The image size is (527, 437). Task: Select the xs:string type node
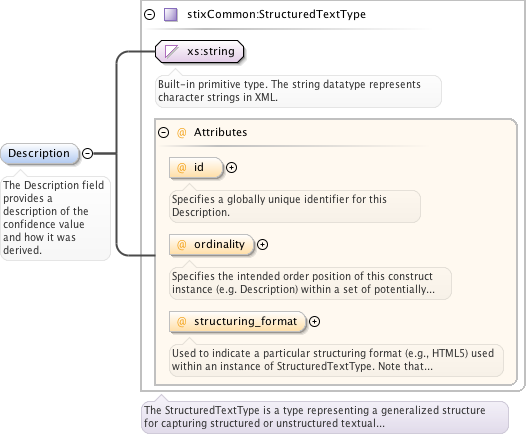(x=200, y=51)
